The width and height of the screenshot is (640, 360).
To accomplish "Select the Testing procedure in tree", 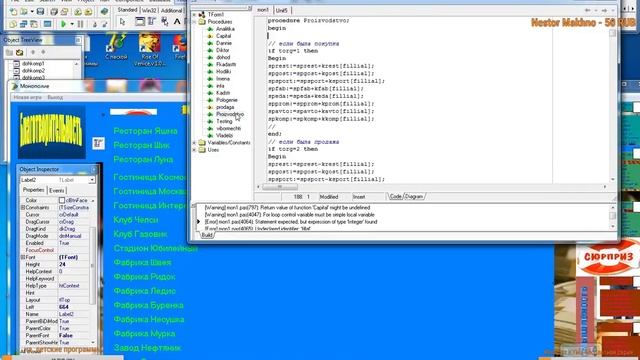I will pos(224,121).
